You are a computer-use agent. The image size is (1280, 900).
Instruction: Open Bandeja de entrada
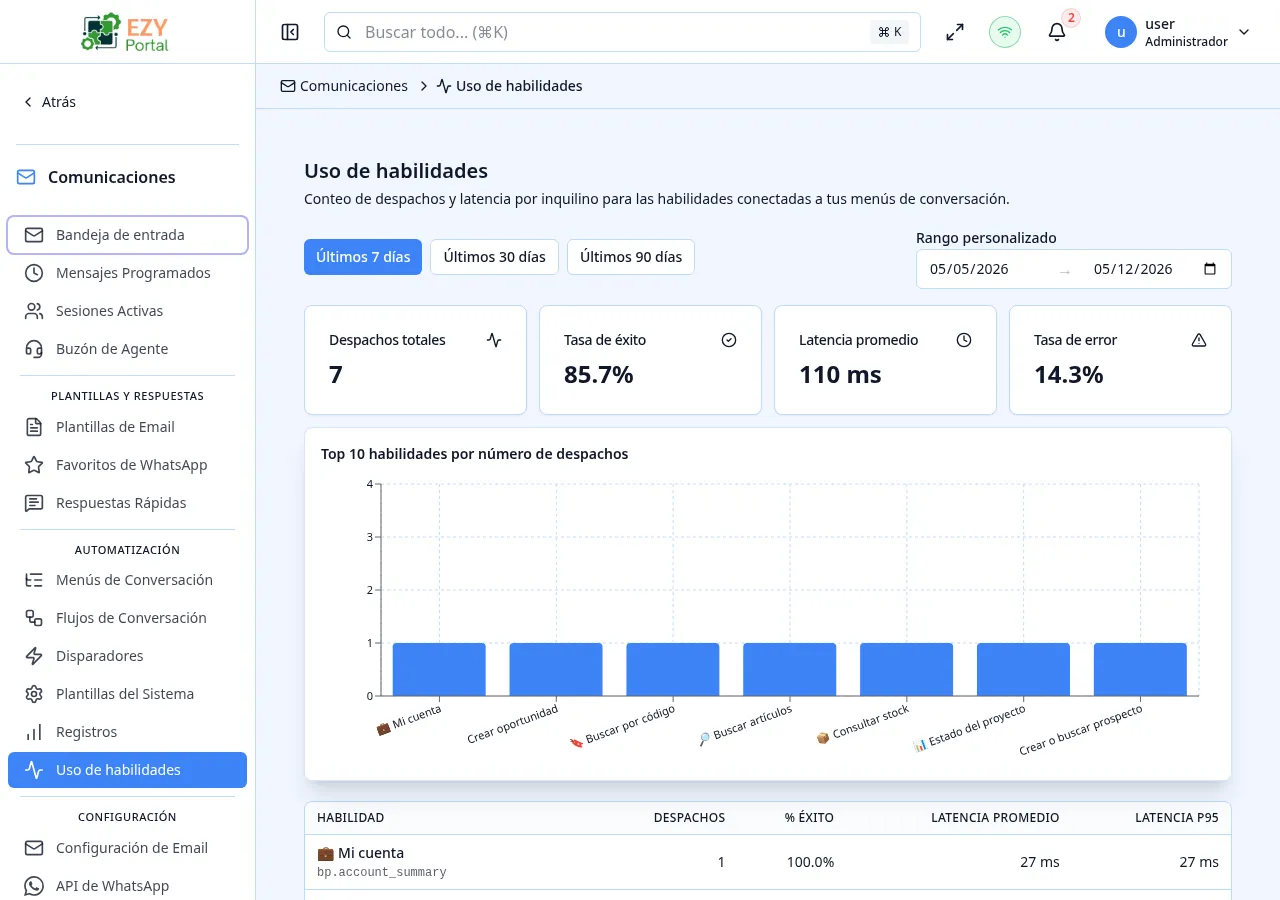pyautogui.click(x=127, y=235)
